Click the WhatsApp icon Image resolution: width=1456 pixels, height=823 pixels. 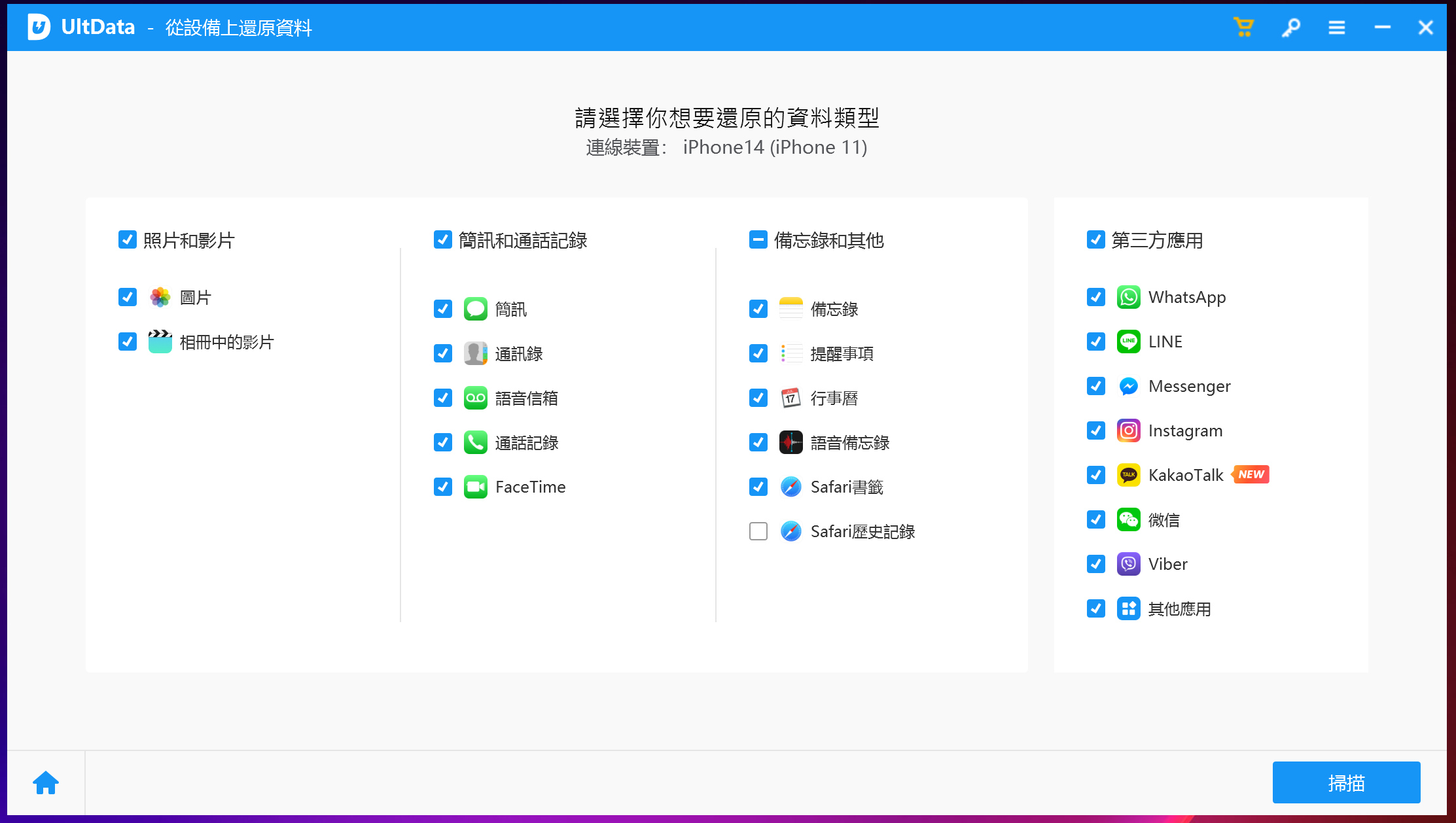tap(1129, 297)
